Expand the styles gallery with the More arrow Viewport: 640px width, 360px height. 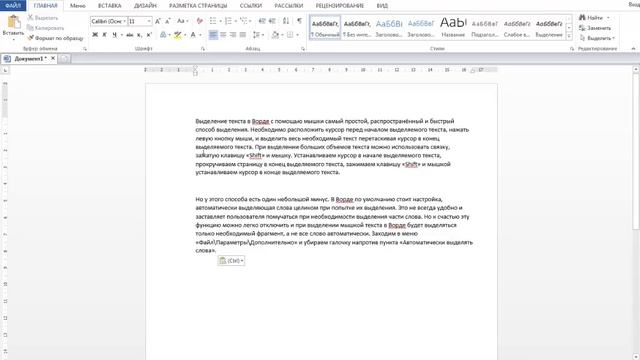(x=569, y=36)
